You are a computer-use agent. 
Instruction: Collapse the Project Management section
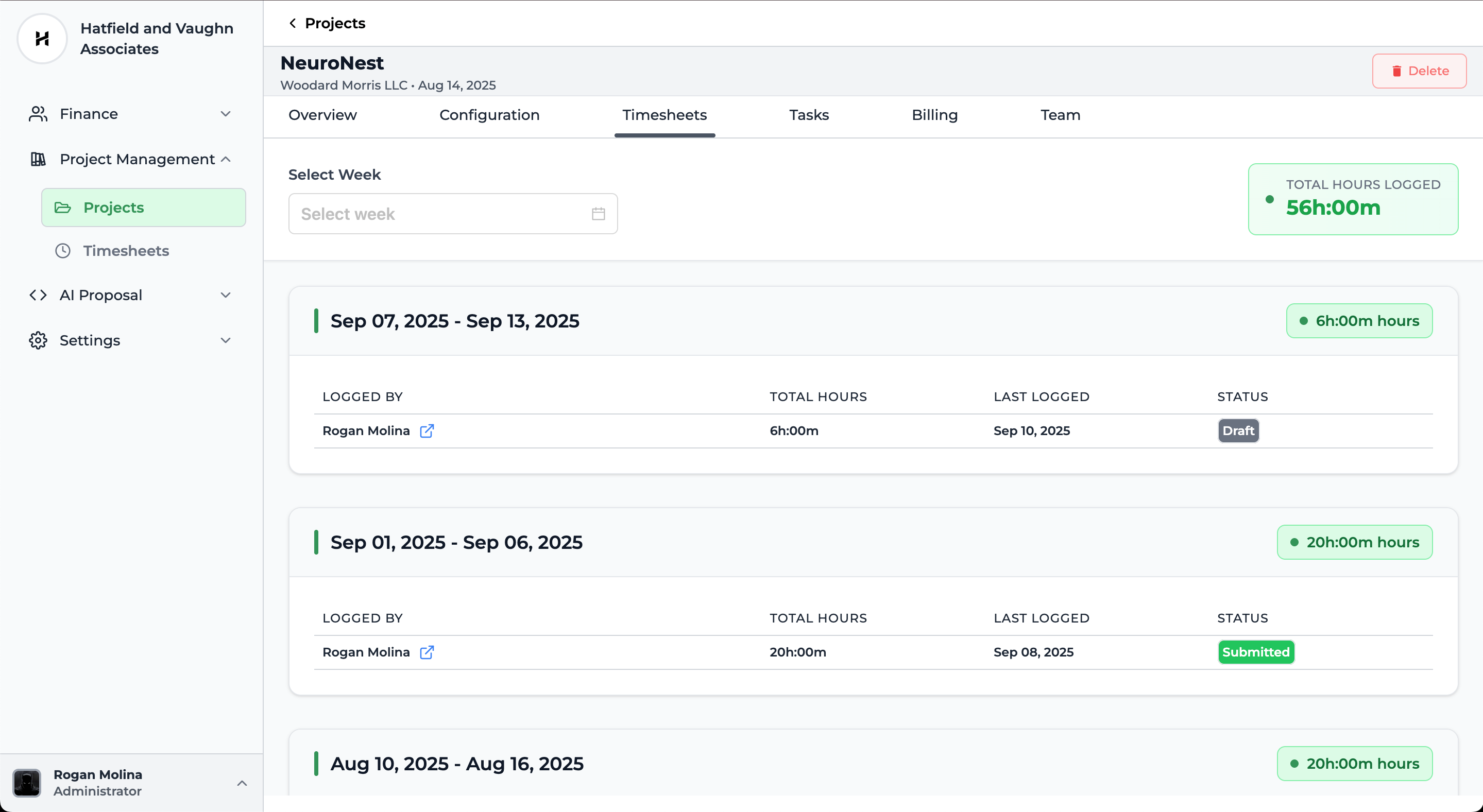coord(226,160)
